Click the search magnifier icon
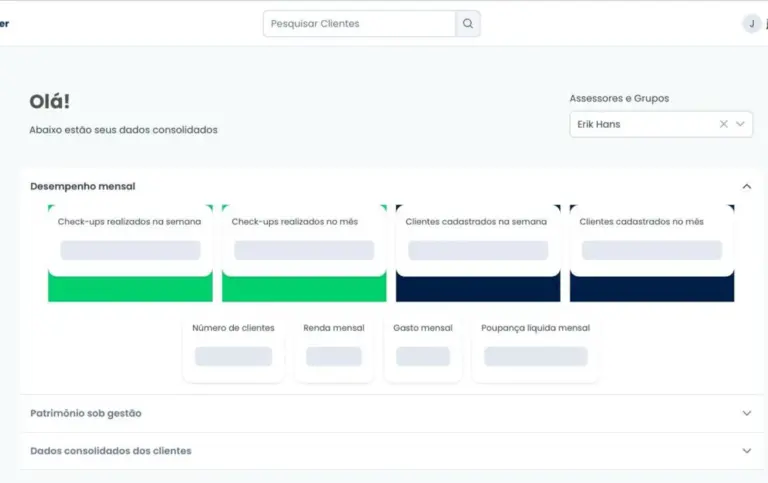Viewport: 768px width, 483px height. click(467, 24)
